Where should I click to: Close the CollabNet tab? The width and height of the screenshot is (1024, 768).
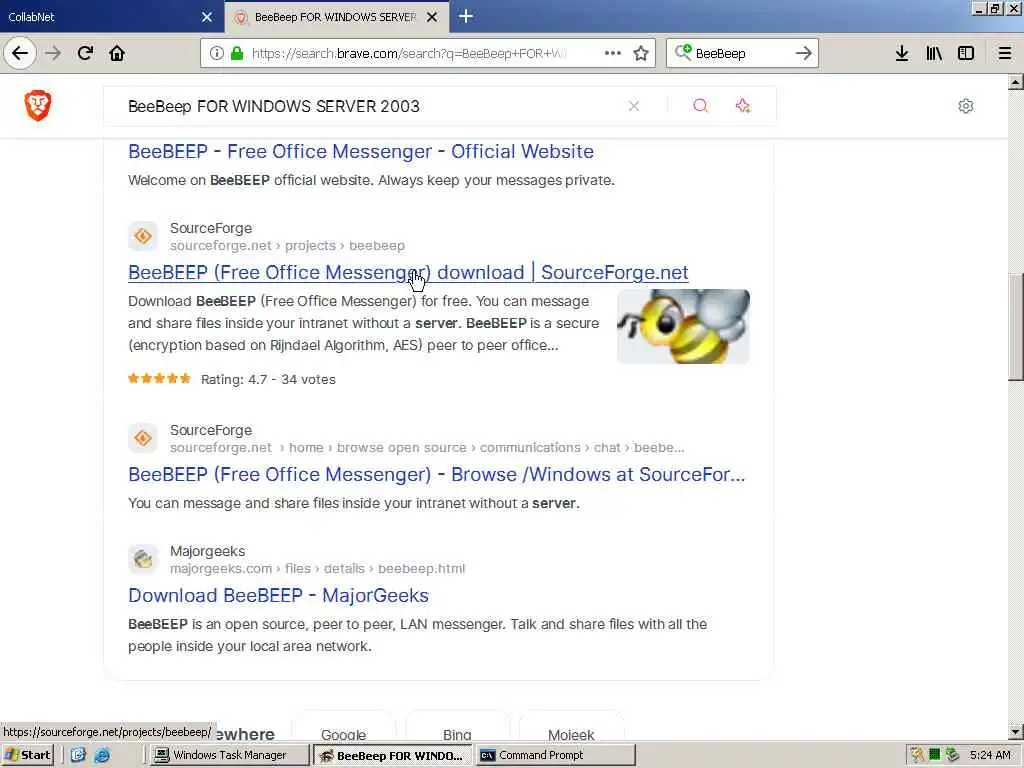tap(207, 17)
